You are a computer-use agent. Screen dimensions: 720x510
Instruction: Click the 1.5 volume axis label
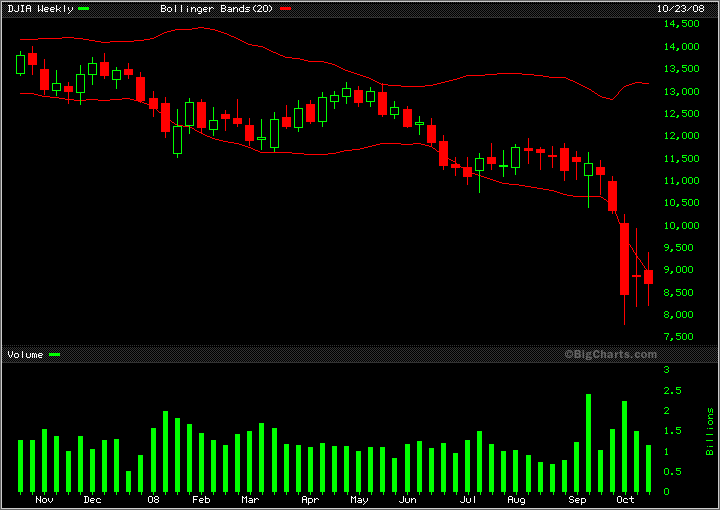(673, 431)
